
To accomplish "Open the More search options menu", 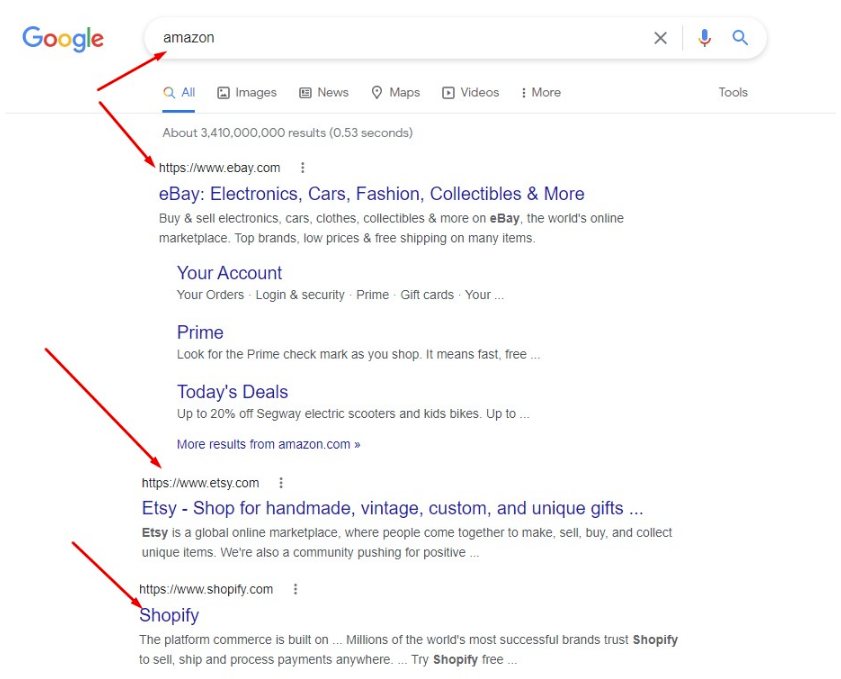I will tap(540, 92).
